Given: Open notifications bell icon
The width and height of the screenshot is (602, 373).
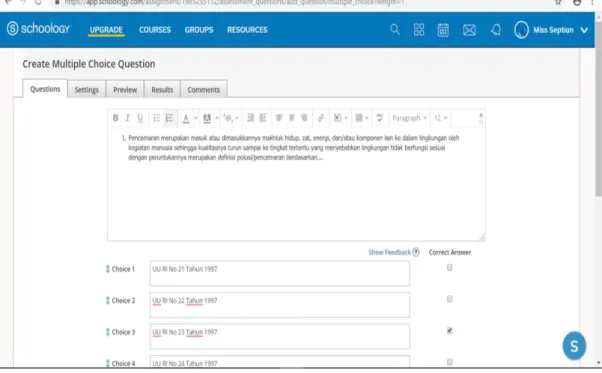Looking at the screenshot, I should 496,30.
